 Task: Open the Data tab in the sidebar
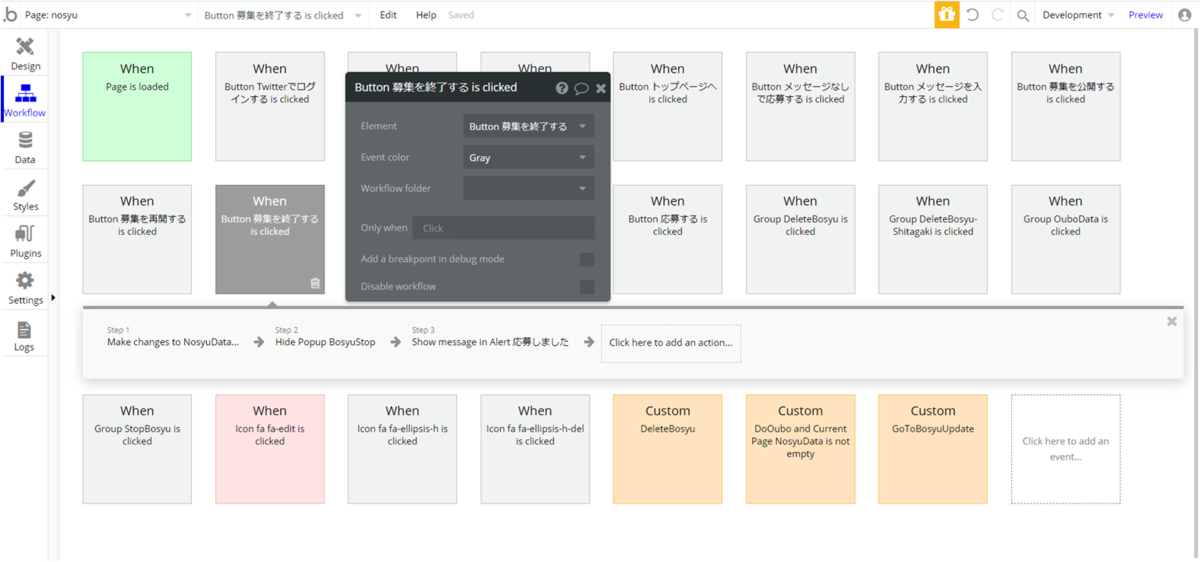[x=25, y=148]
